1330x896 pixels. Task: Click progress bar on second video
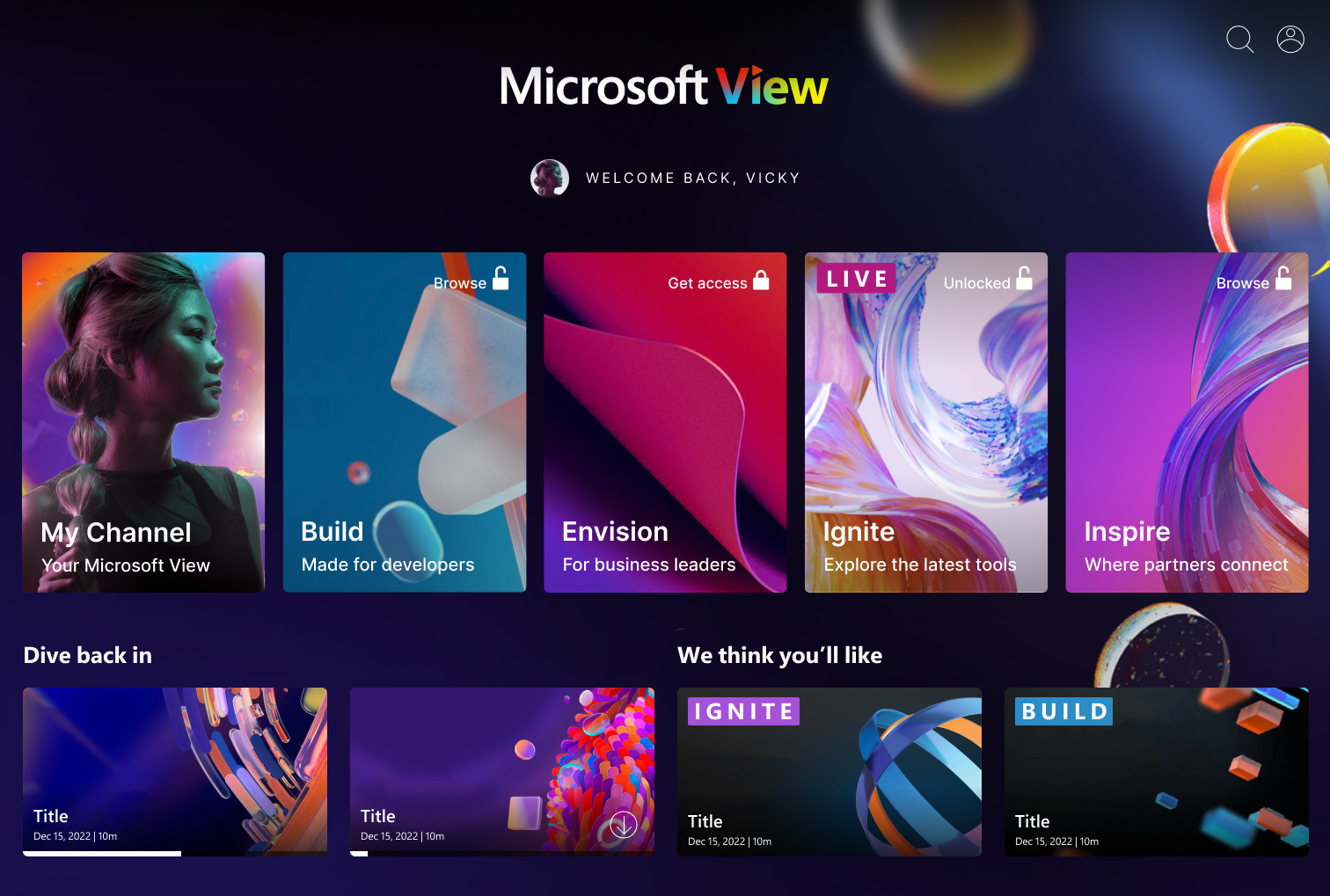pyautogui.click(x=502, y=853)
